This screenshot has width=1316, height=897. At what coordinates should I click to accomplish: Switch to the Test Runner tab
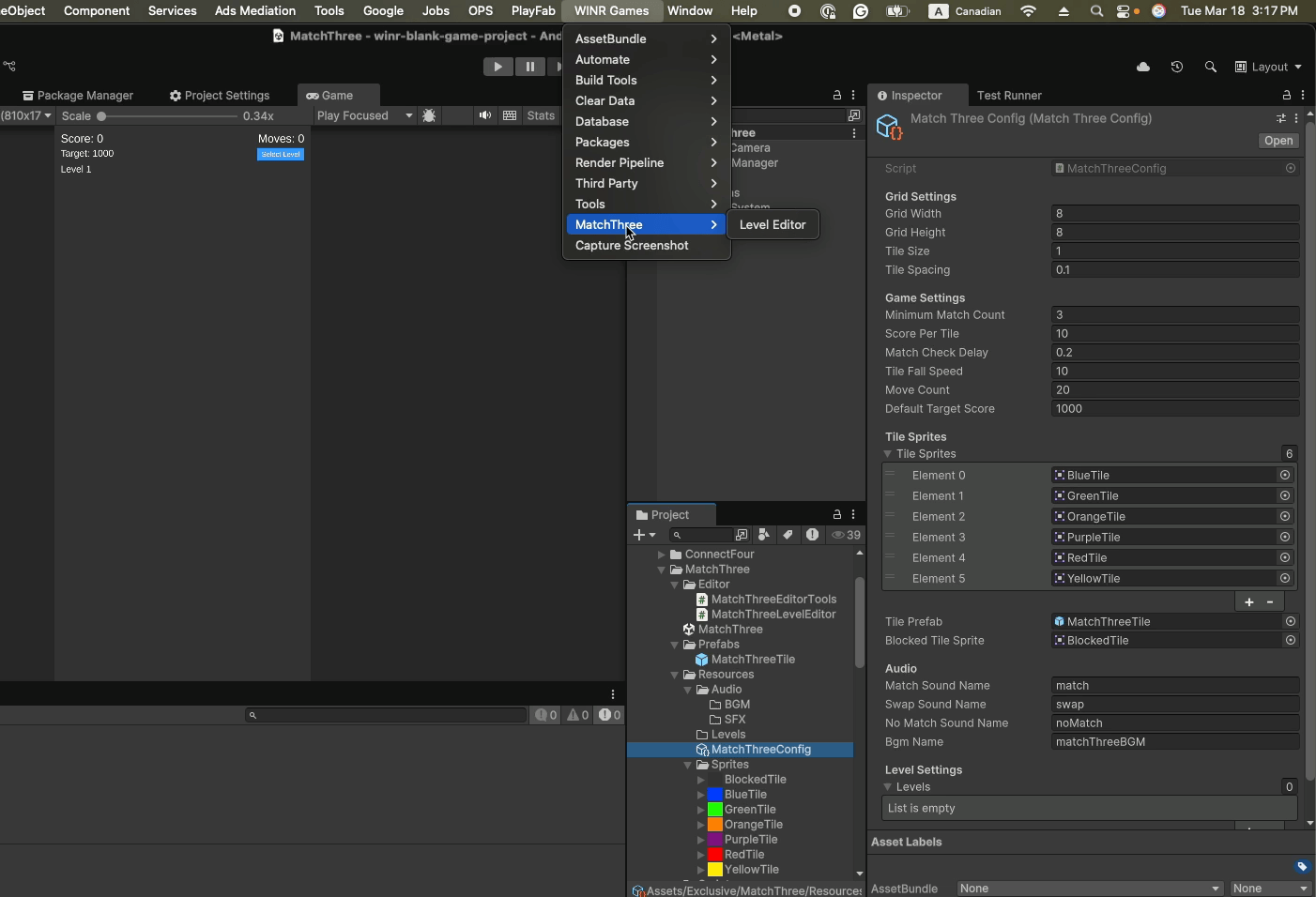tap(1009, 96)
